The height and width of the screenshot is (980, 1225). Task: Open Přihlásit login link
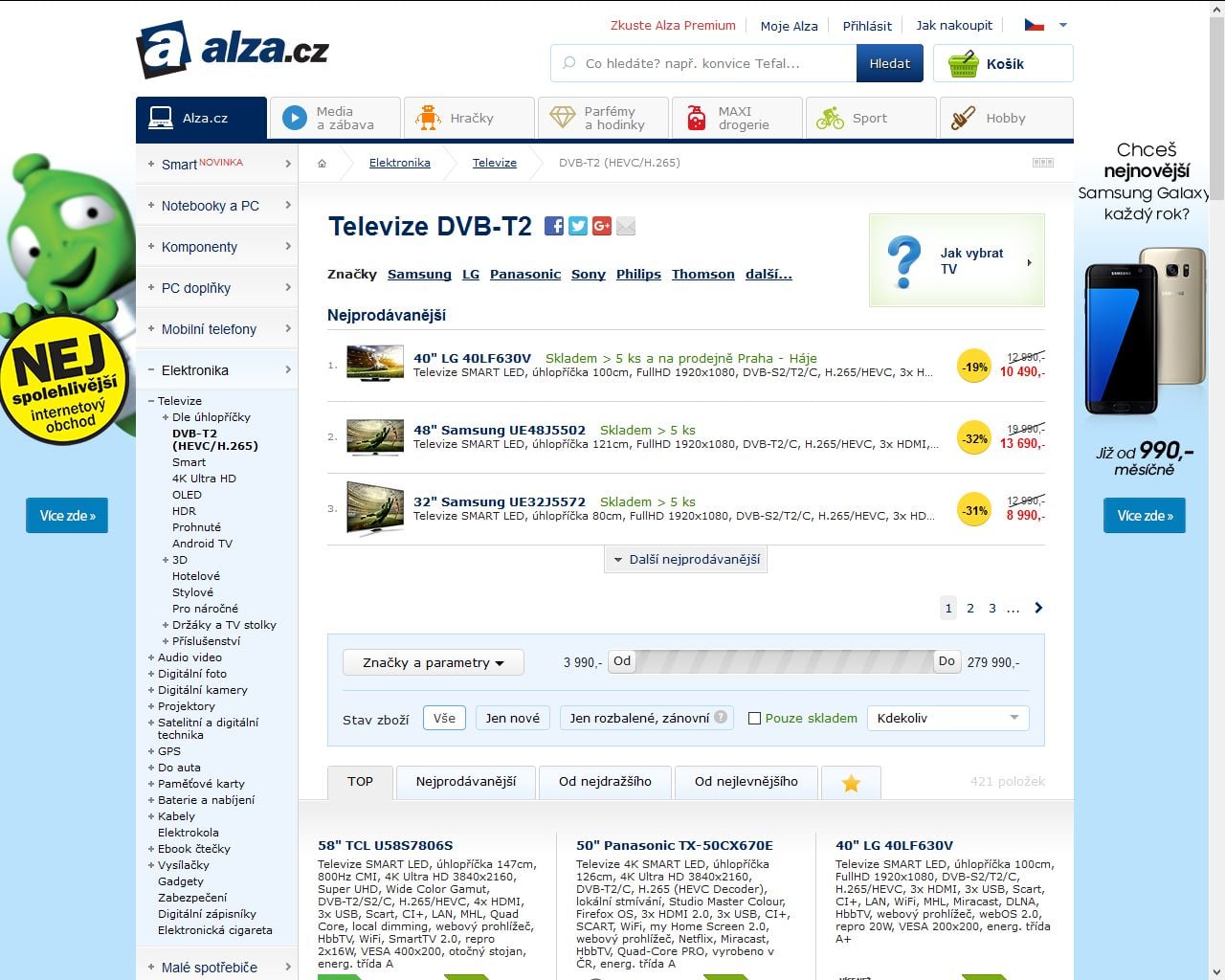tap(867, 26)
